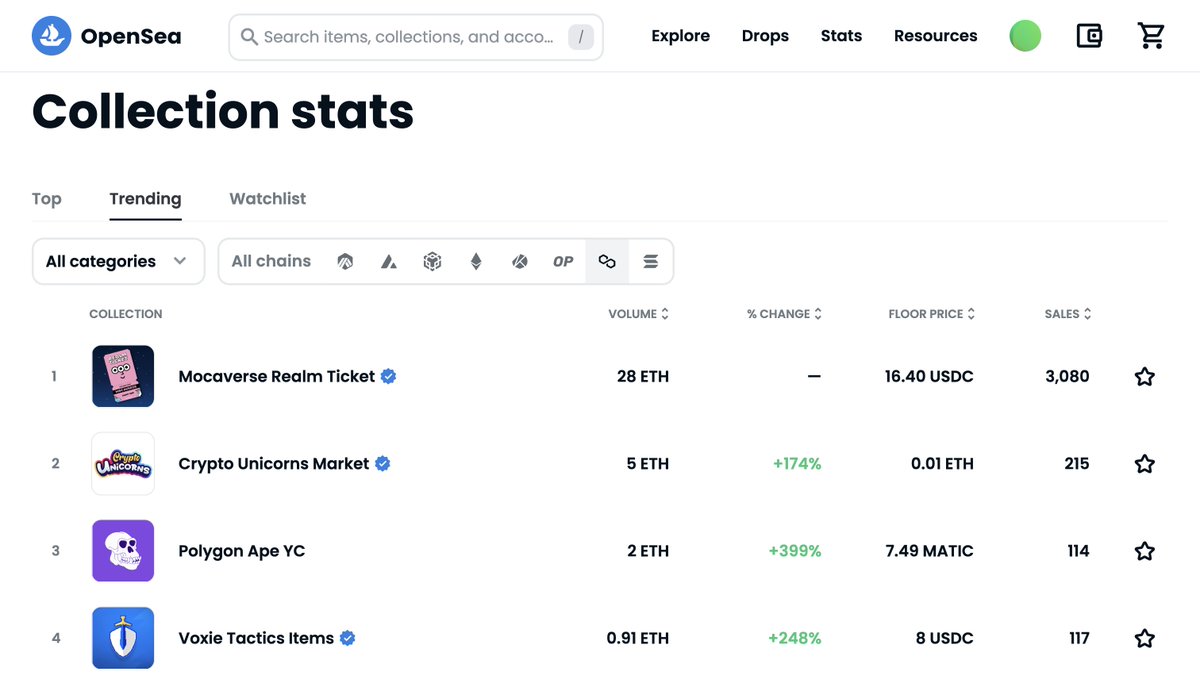Click the 2 ETH volume value

tap(648, 550)
